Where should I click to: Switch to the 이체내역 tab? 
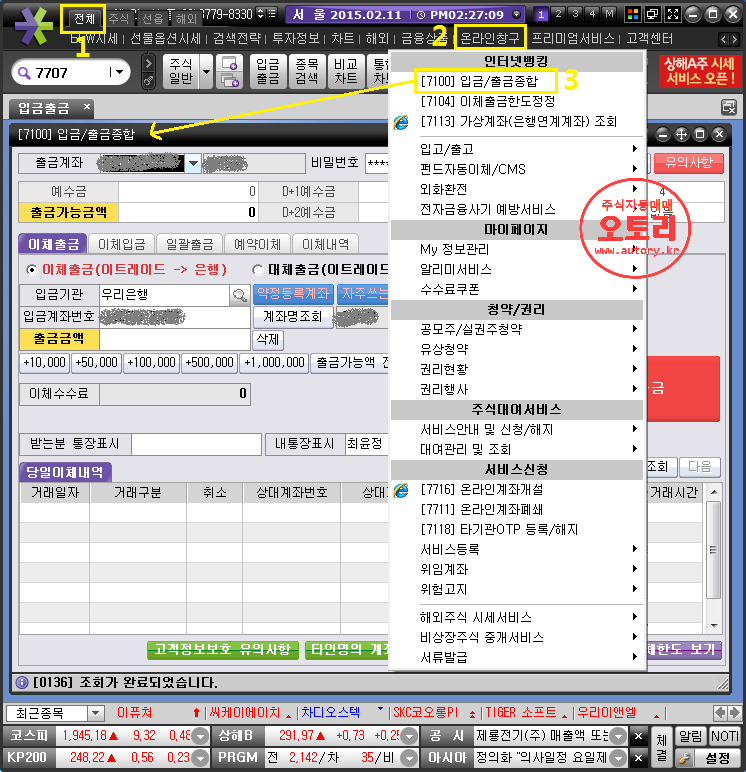pos(325,244)
